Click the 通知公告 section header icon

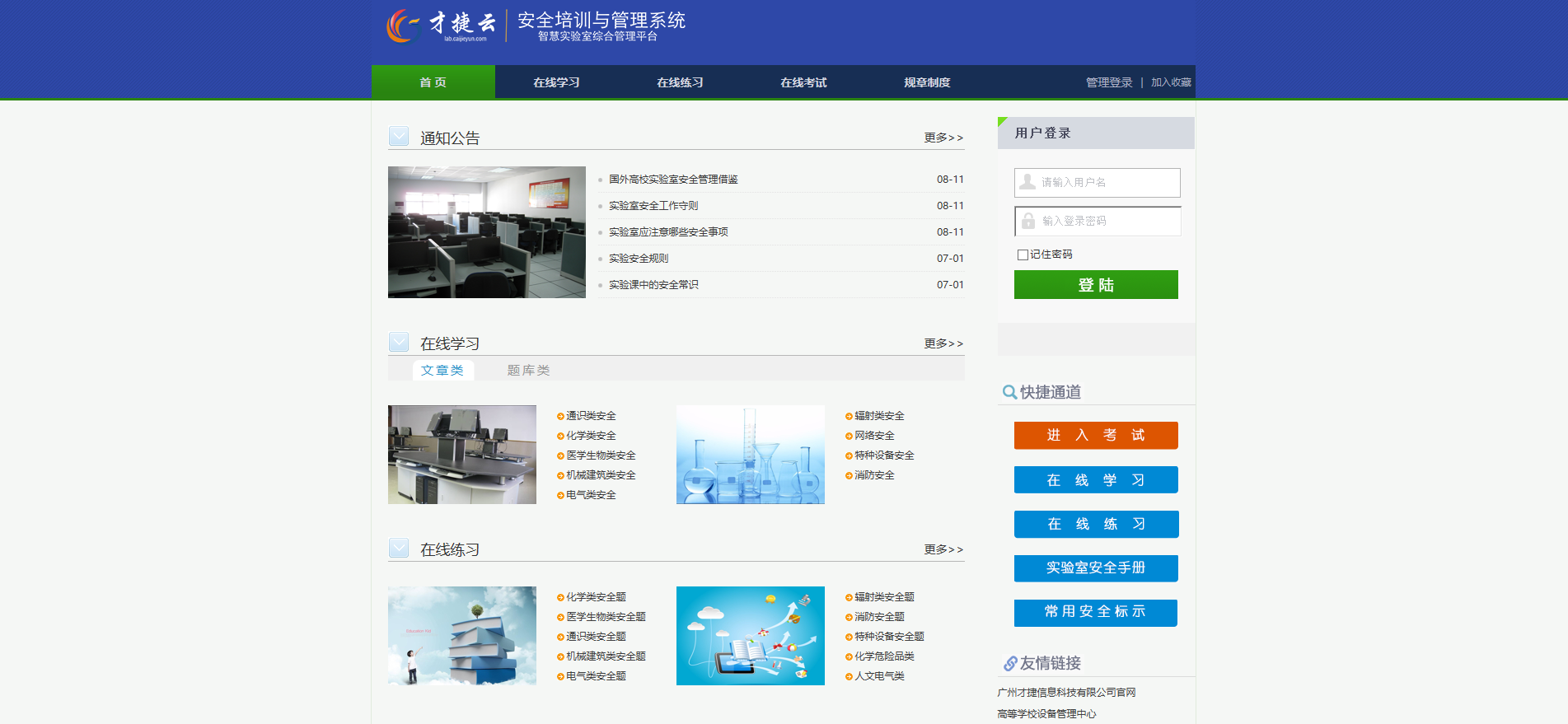399,137
